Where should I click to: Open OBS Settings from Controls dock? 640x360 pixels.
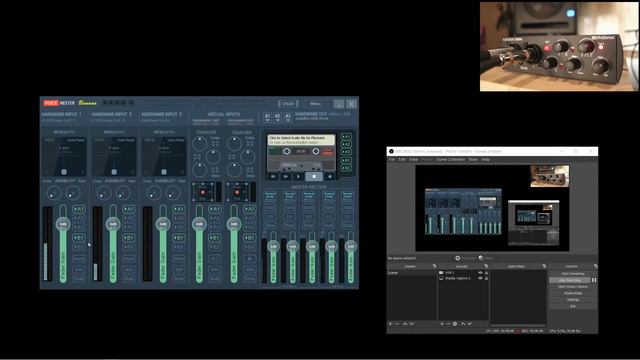[x=573, y=300]
